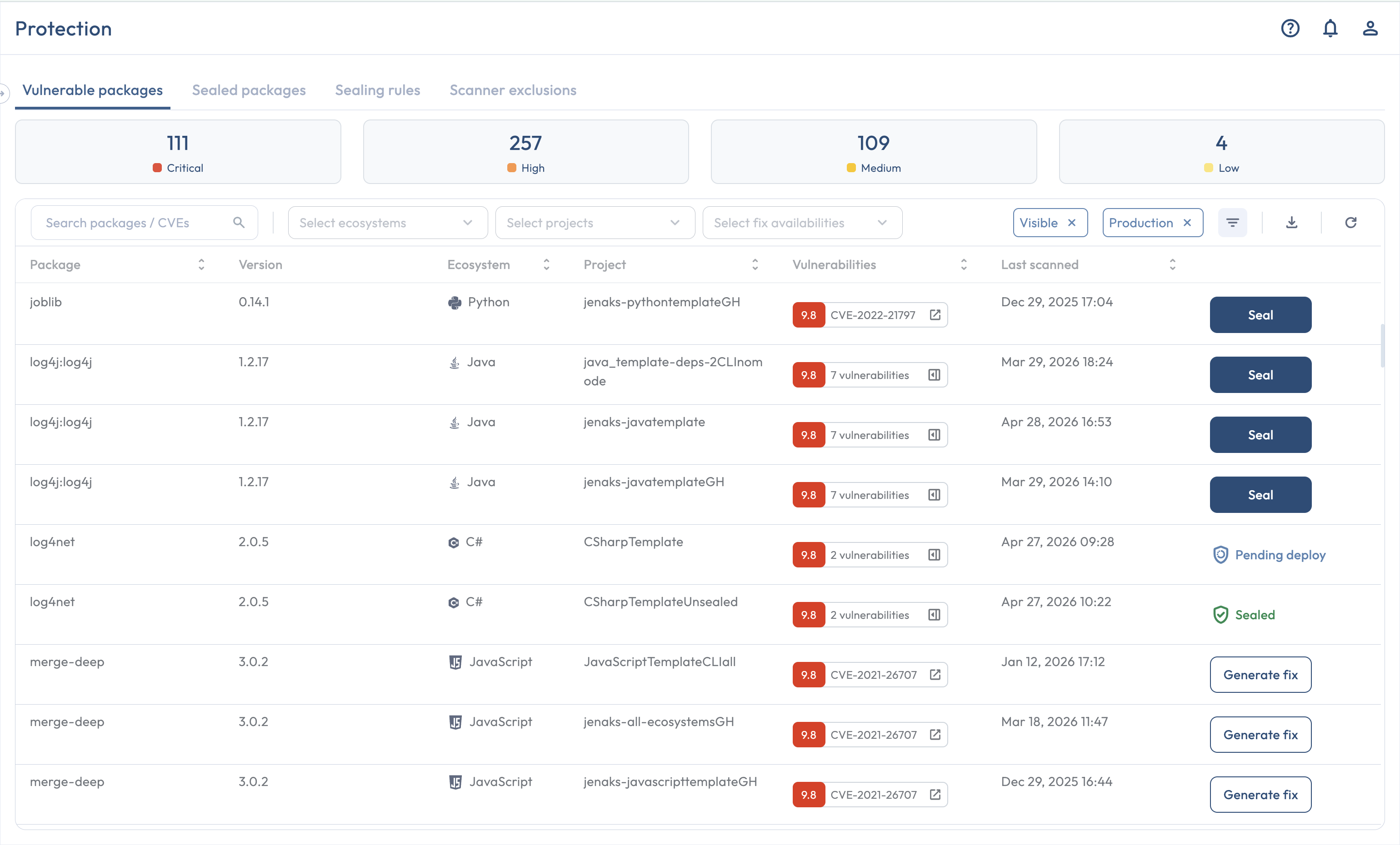Image resolution: width=1400 pixels, height=845 pixels.
Task: Focus the Search packages / CVEs field
Action: click(x=144, y=223)
